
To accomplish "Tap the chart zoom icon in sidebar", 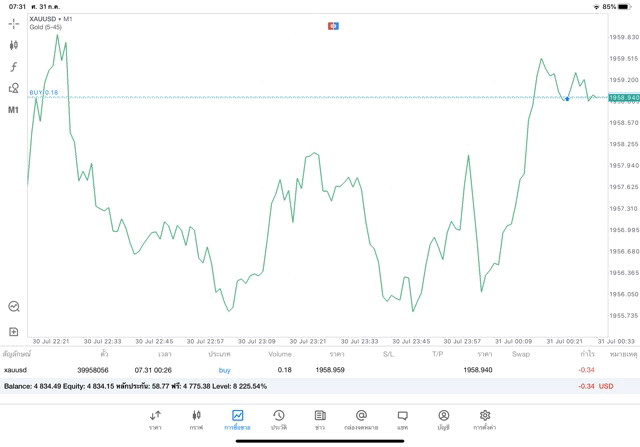I will point(14,306).
